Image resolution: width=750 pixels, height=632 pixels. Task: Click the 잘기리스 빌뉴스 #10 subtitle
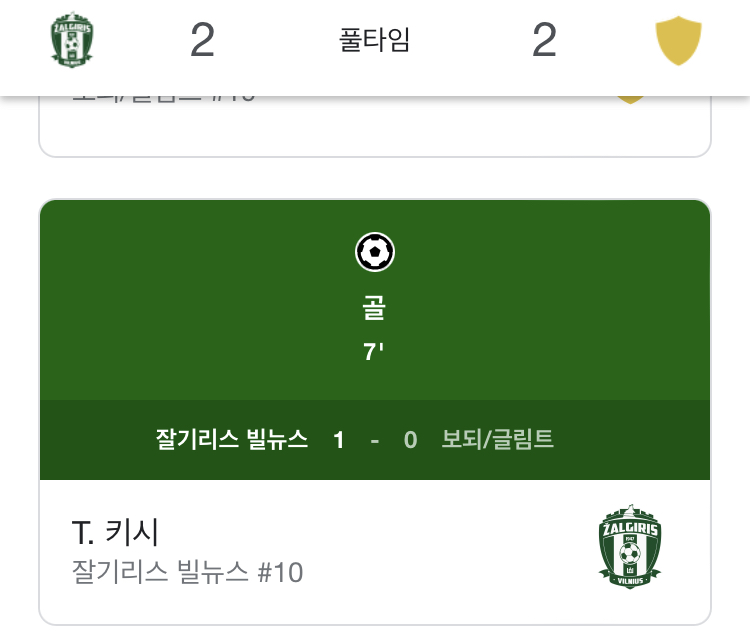click(187, 572)
